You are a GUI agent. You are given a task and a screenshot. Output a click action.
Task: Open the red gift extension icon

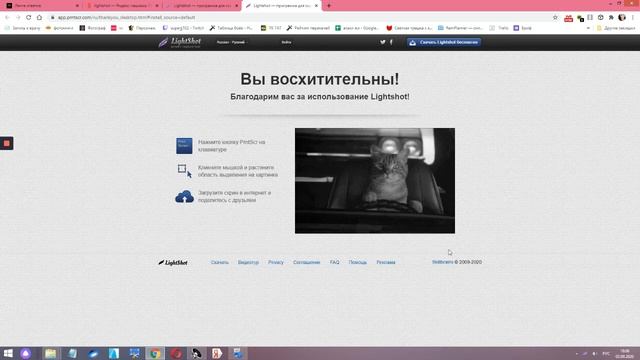click(568, 18)
